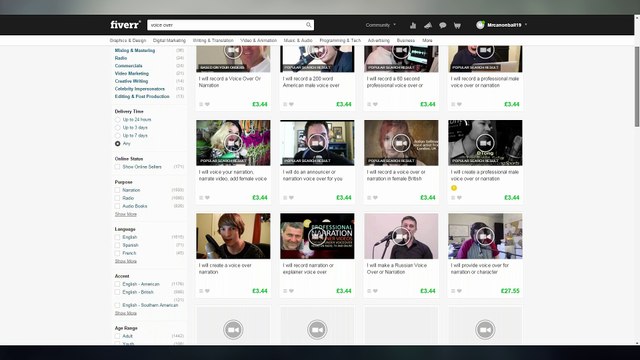This screenshot has height=360, width=640.
Task: Favorite the '60 second professional voice over' gig heart
Action: pos(376,104)
